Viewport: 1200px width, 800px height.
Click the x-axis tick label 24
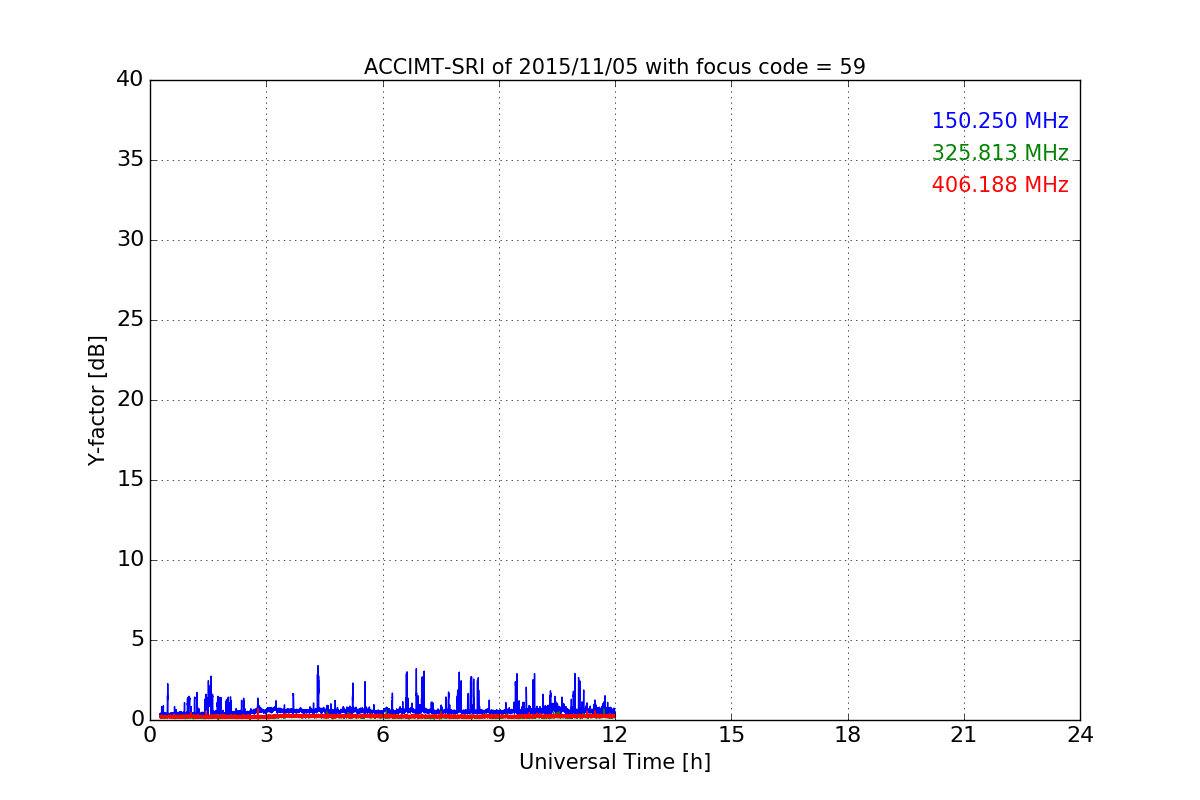(1080, 735)
